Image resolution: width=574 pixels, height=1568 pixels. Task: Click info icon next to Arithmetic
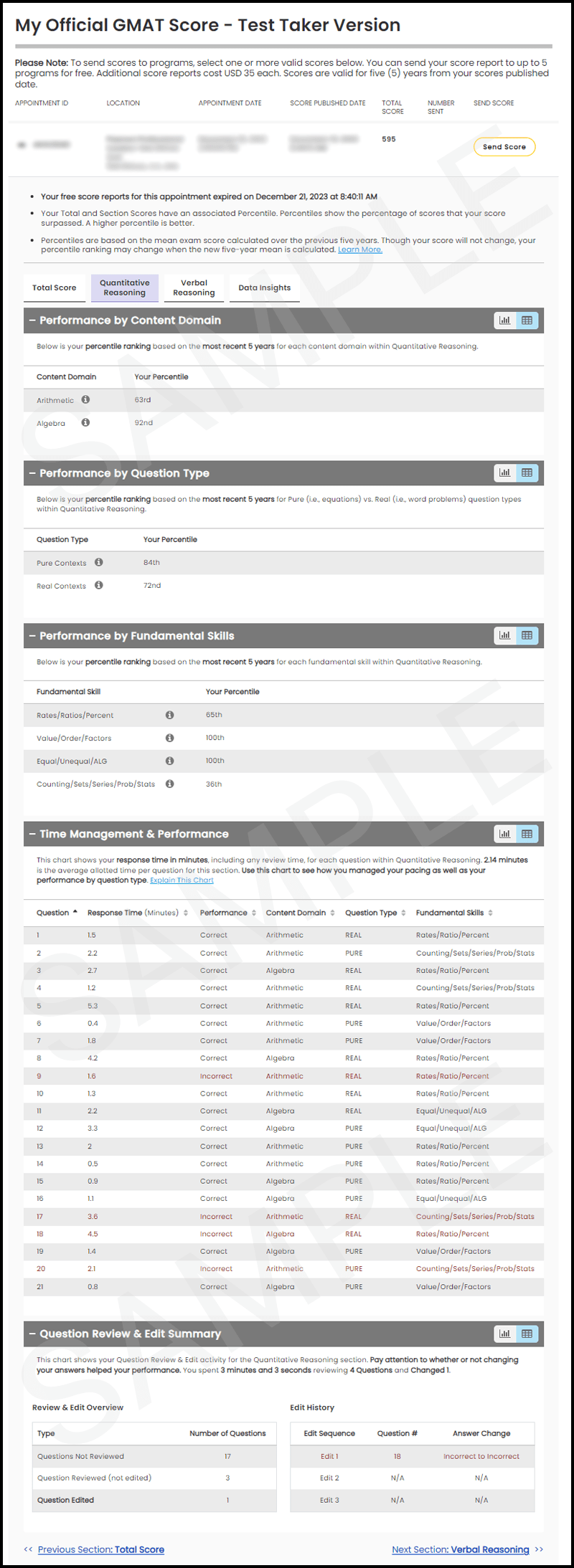pos(85,400)
